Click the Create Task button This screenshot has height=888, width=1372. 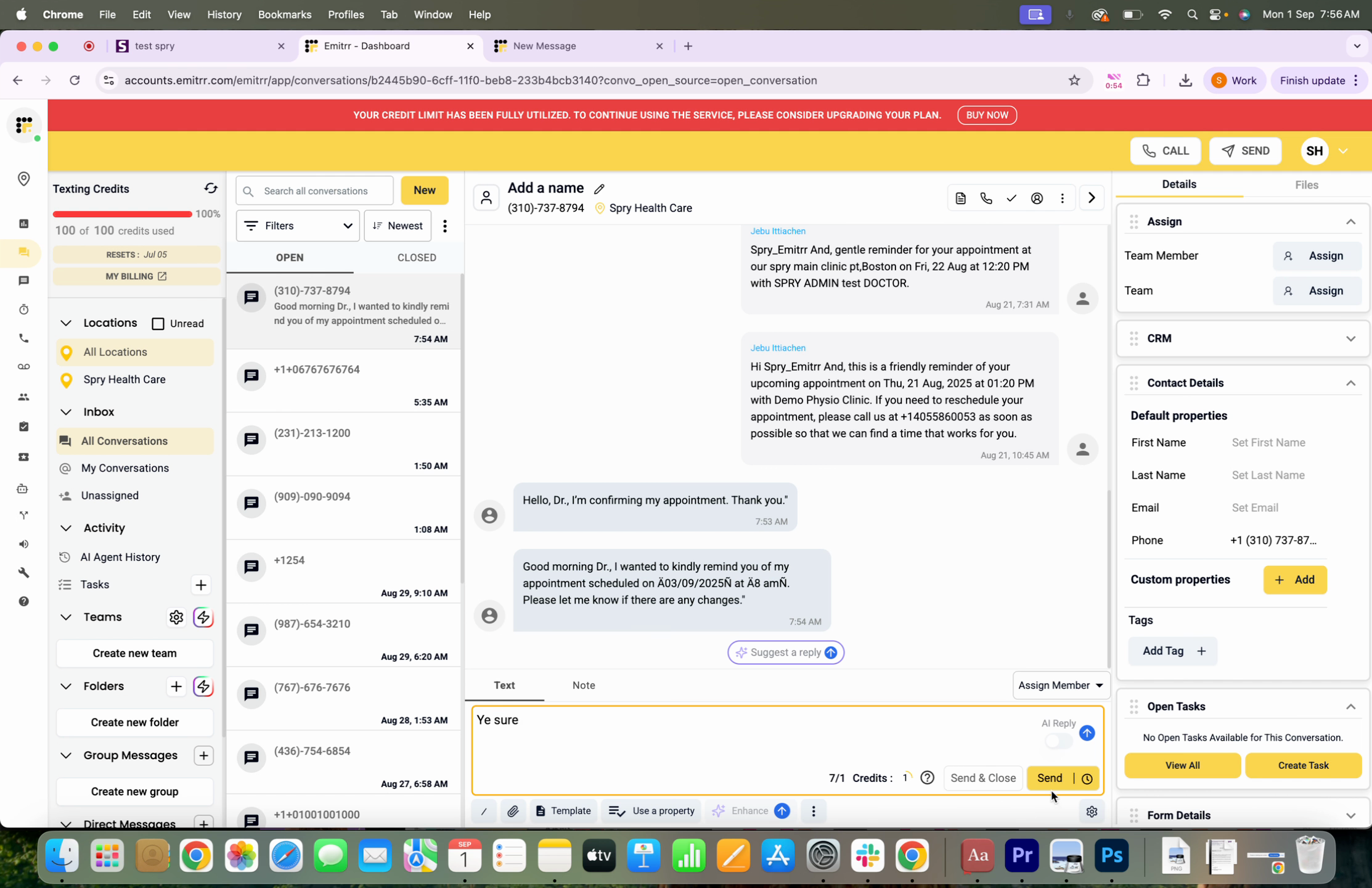(1303, 765)
